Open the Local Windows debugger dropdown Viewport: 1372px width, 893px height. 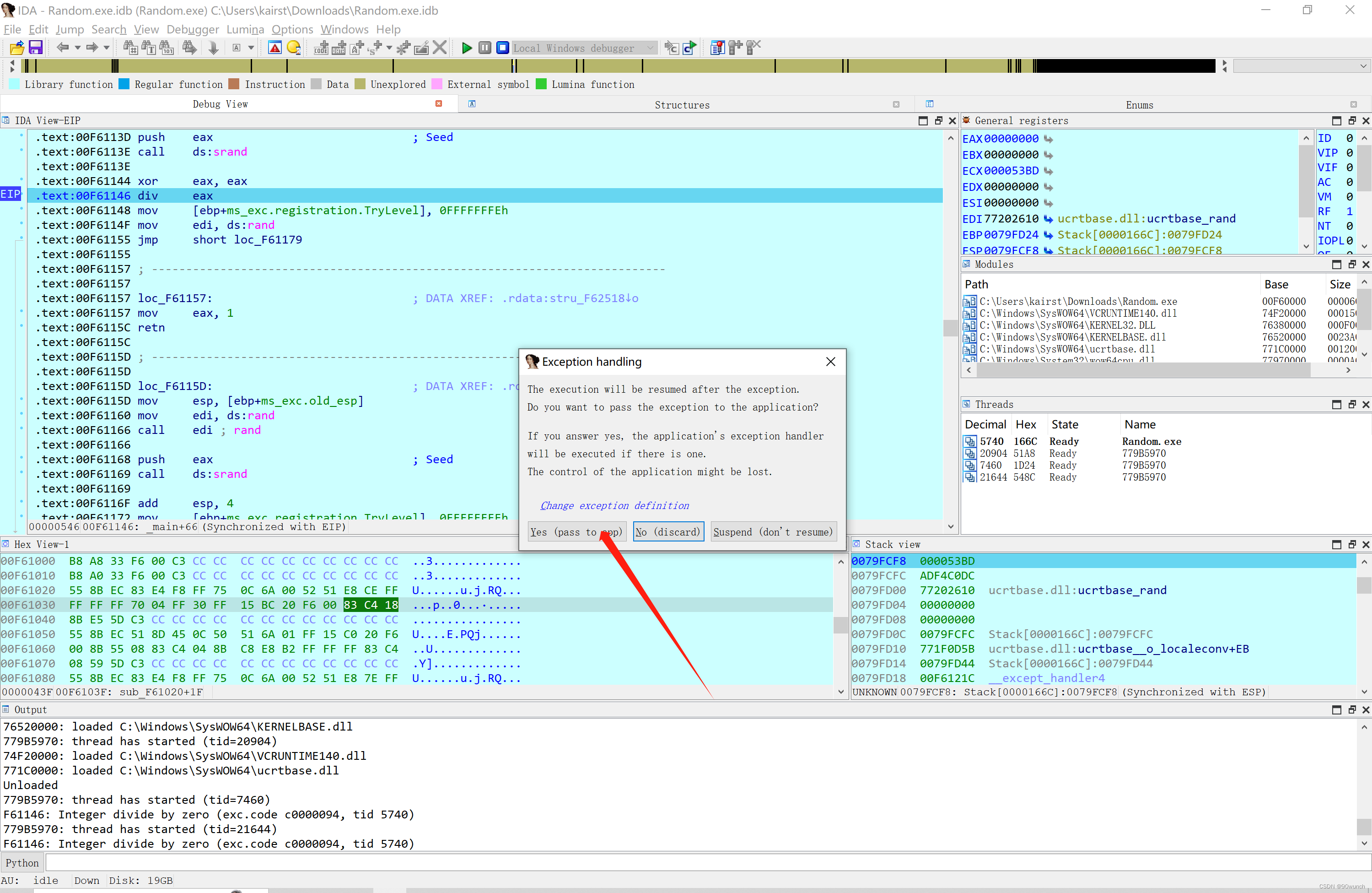tap(651, 48)
